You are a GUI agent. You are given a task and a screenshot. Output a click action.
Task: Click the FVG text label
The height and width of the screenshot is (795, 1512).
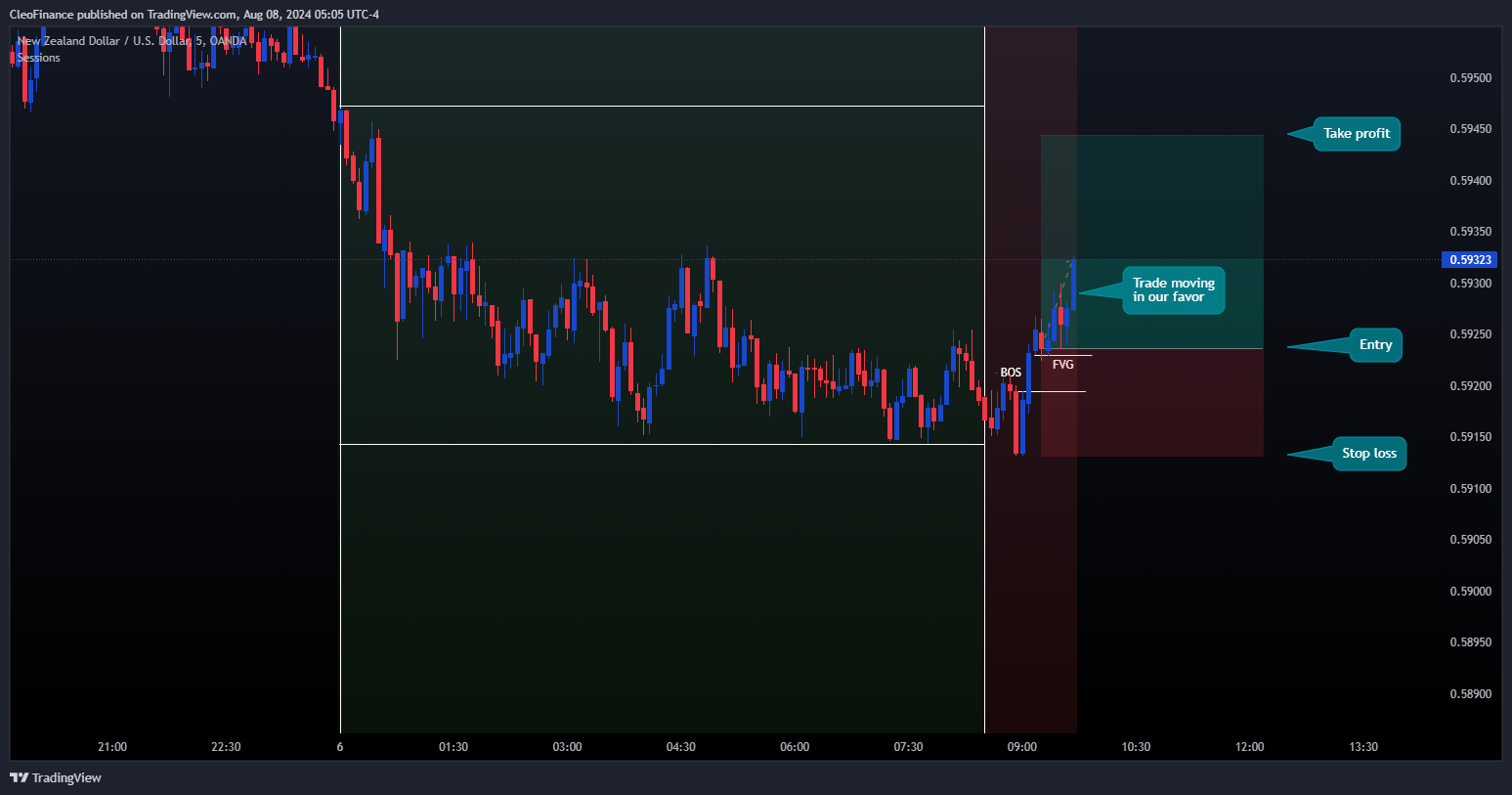(1063, 365)
